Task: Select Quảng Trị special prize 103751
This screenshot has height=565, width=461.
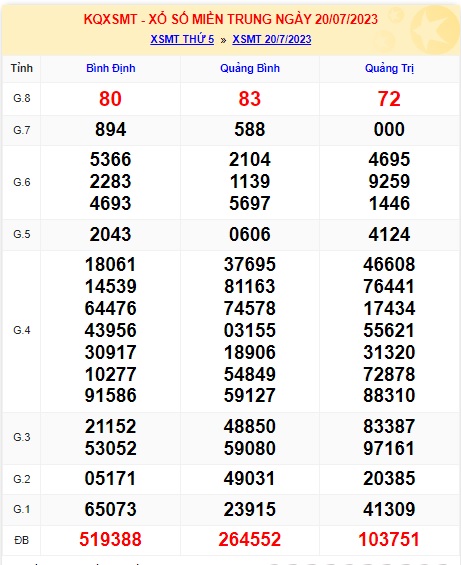Action: [389, 539]
